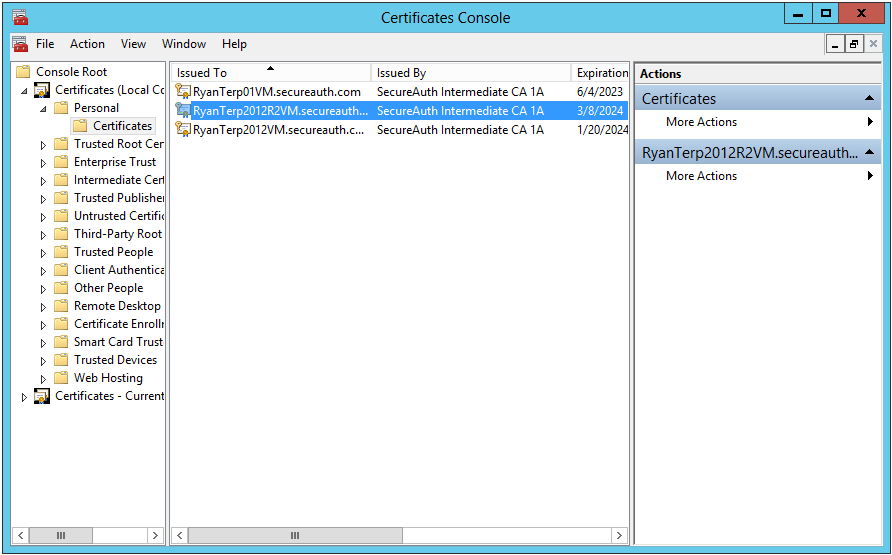Click the Certificates (Local Computer) store icon
Screen dimensions: 892x555
click(42, 90)
